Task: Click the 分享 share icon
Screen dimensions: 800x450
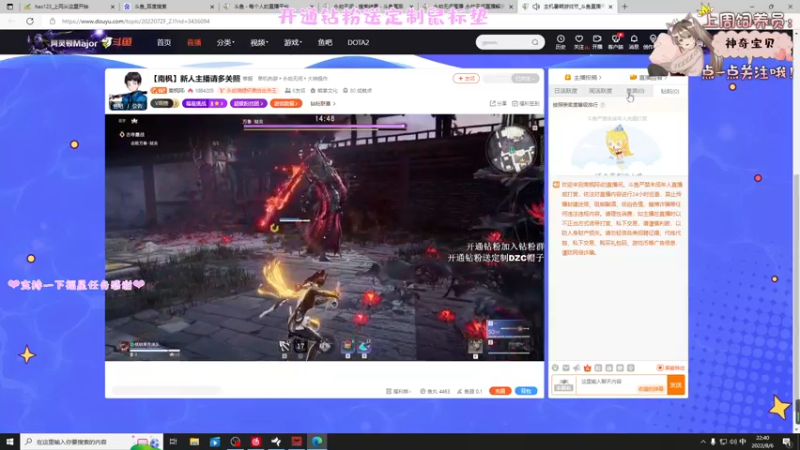Action: pyautogui.click(x=498, y=103)
